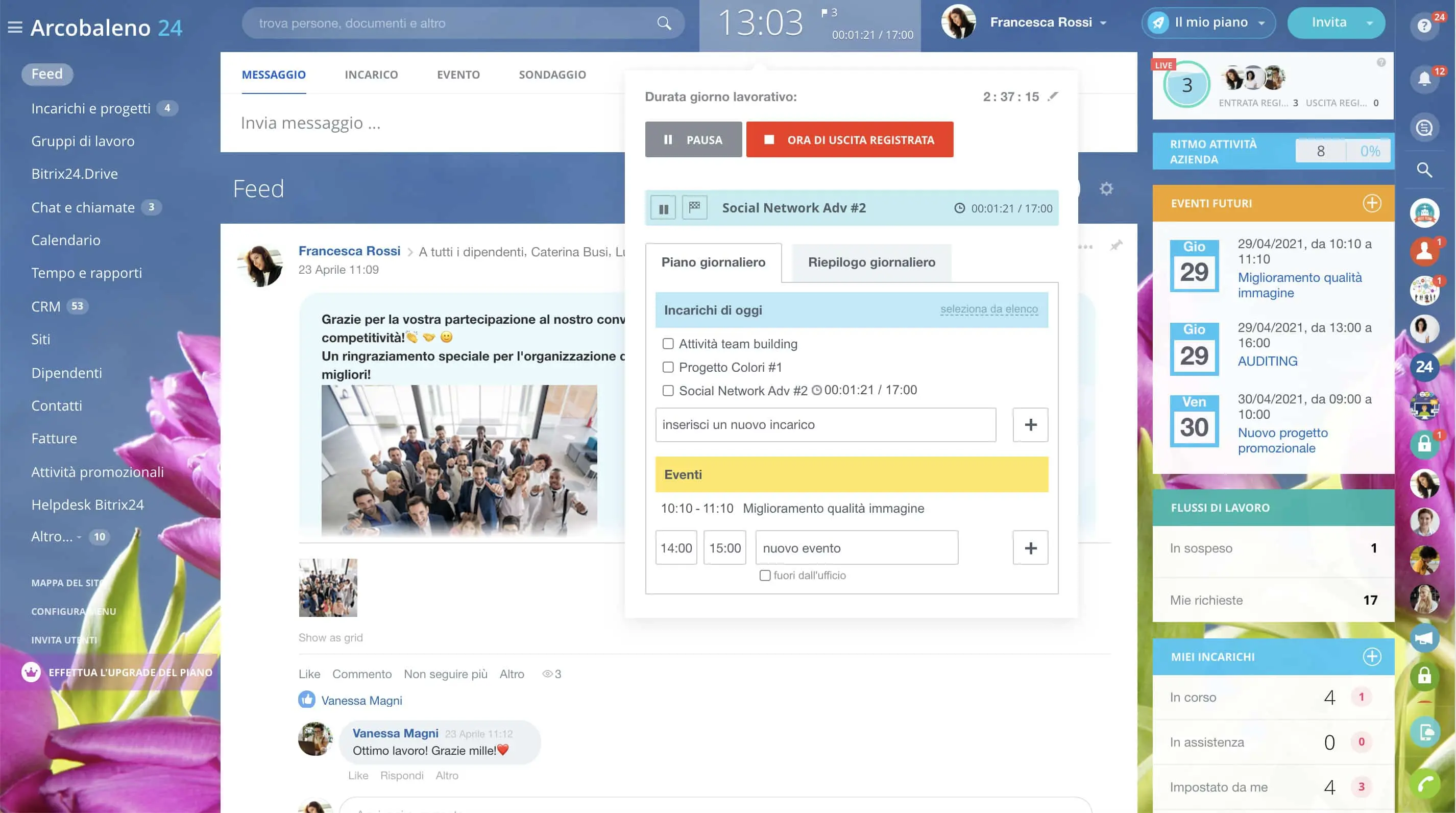Switch to the MESSAGGIO tab

[274, 75]
